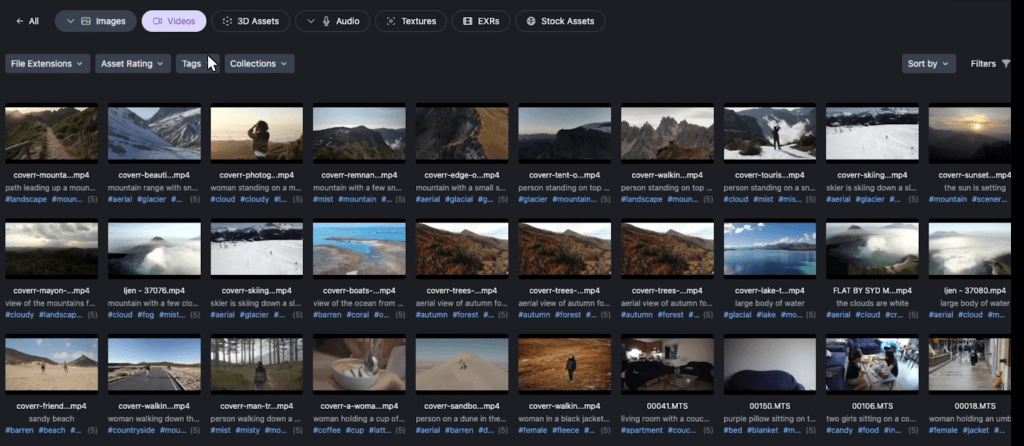
Task: Open the Tags filter
Action: pos(191,64)
